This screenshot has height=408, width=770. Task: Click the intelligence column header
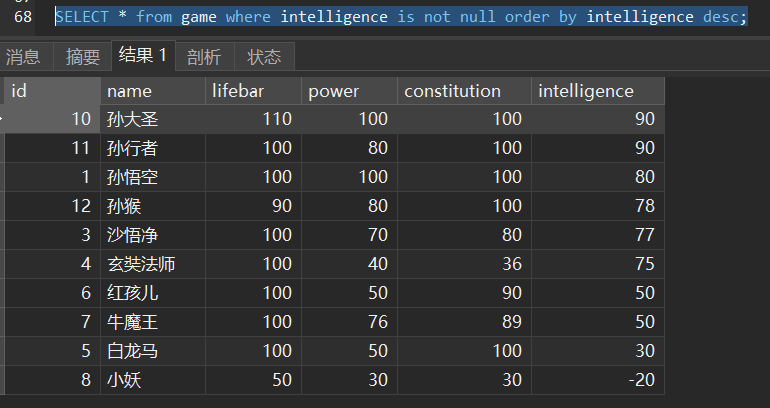(598, 91)
